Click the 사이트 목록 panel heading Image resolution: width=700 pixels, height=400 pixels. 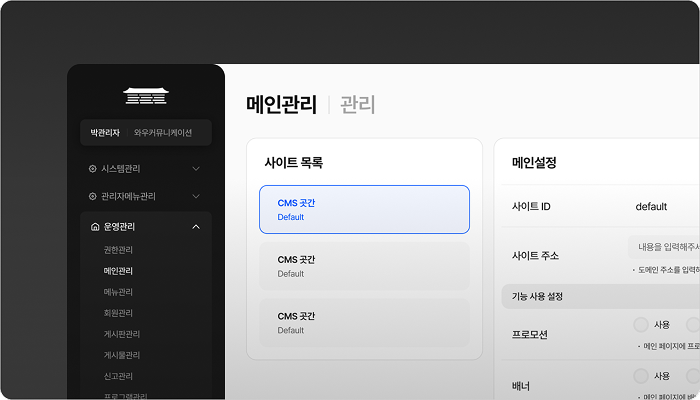[294, 162]
